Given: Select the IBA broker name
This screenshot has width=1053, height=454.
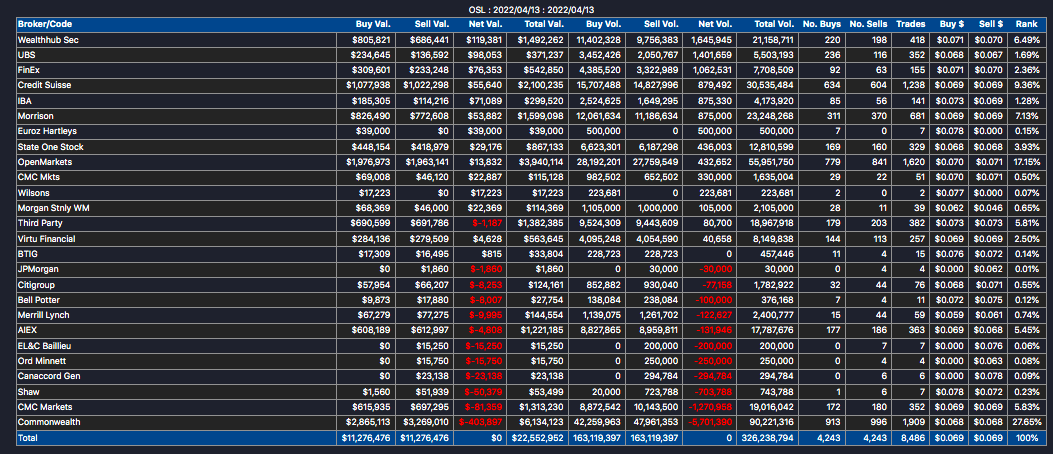Looking at the screenshot, I should click(x=26, y=101).
